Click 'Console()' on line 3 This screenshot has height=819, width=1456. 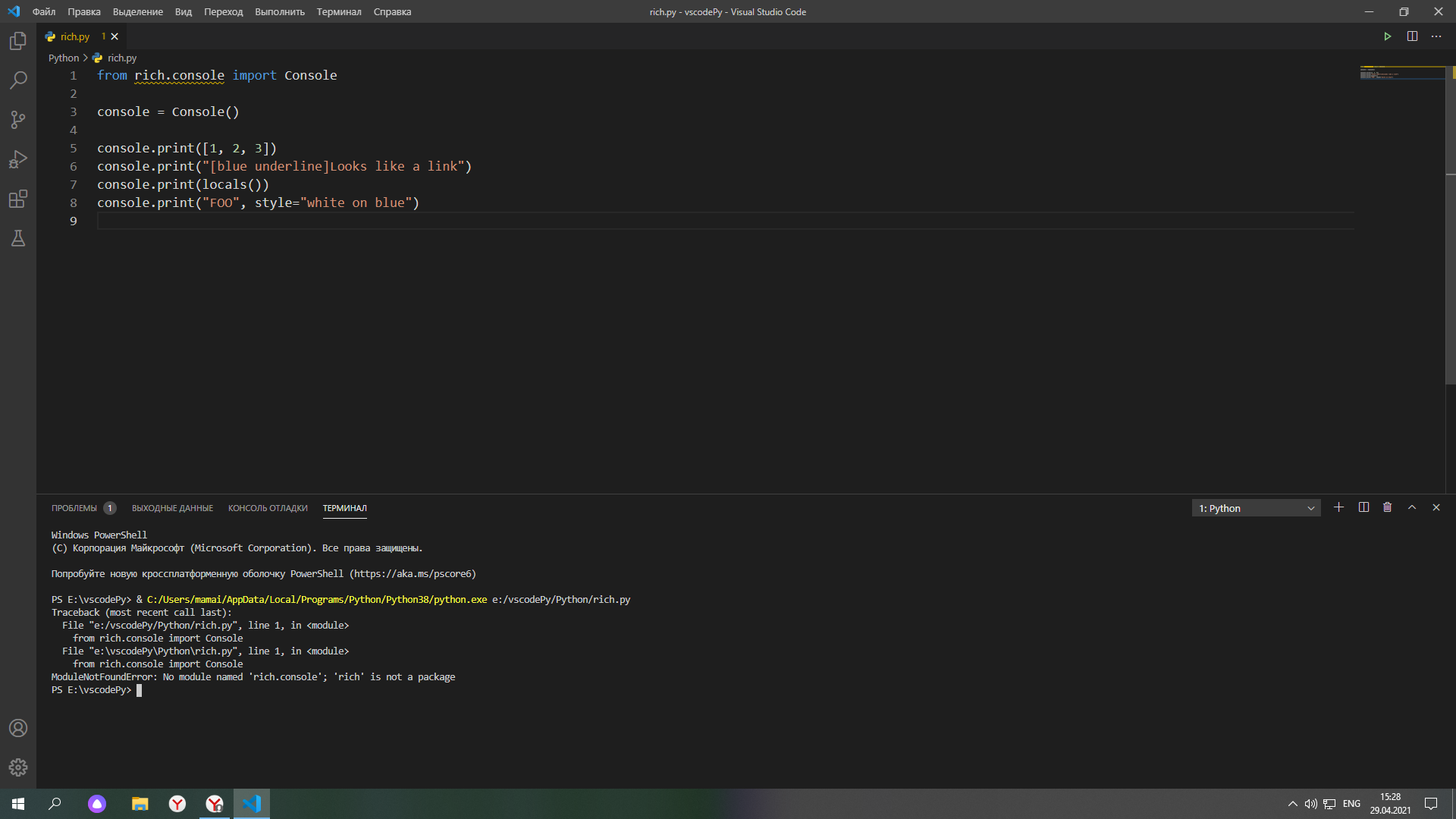click(x=206, y=111)
